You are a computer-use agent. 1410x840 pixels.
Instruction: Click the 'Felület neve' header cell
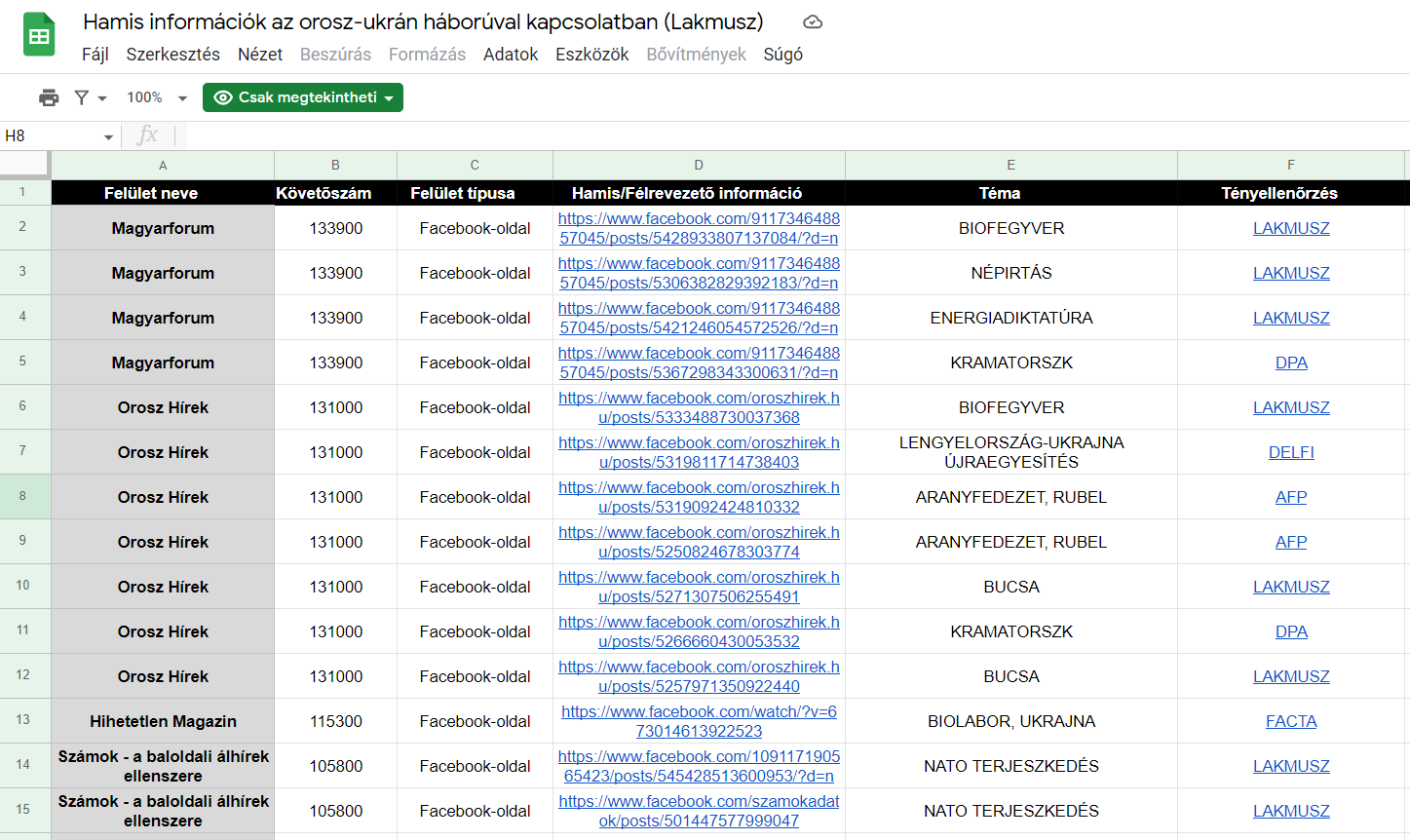pyautogui.click(x=163, y=193)
